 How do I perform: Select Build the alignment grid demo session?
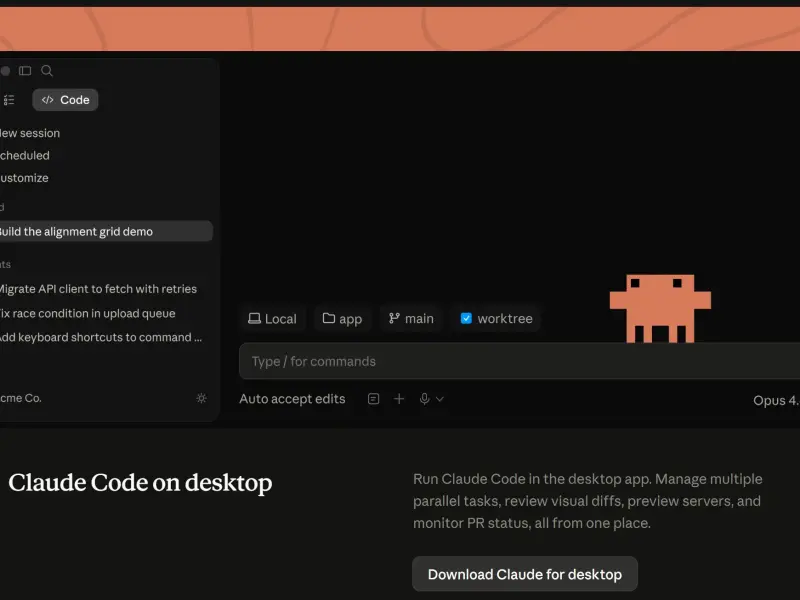[106, 232]
